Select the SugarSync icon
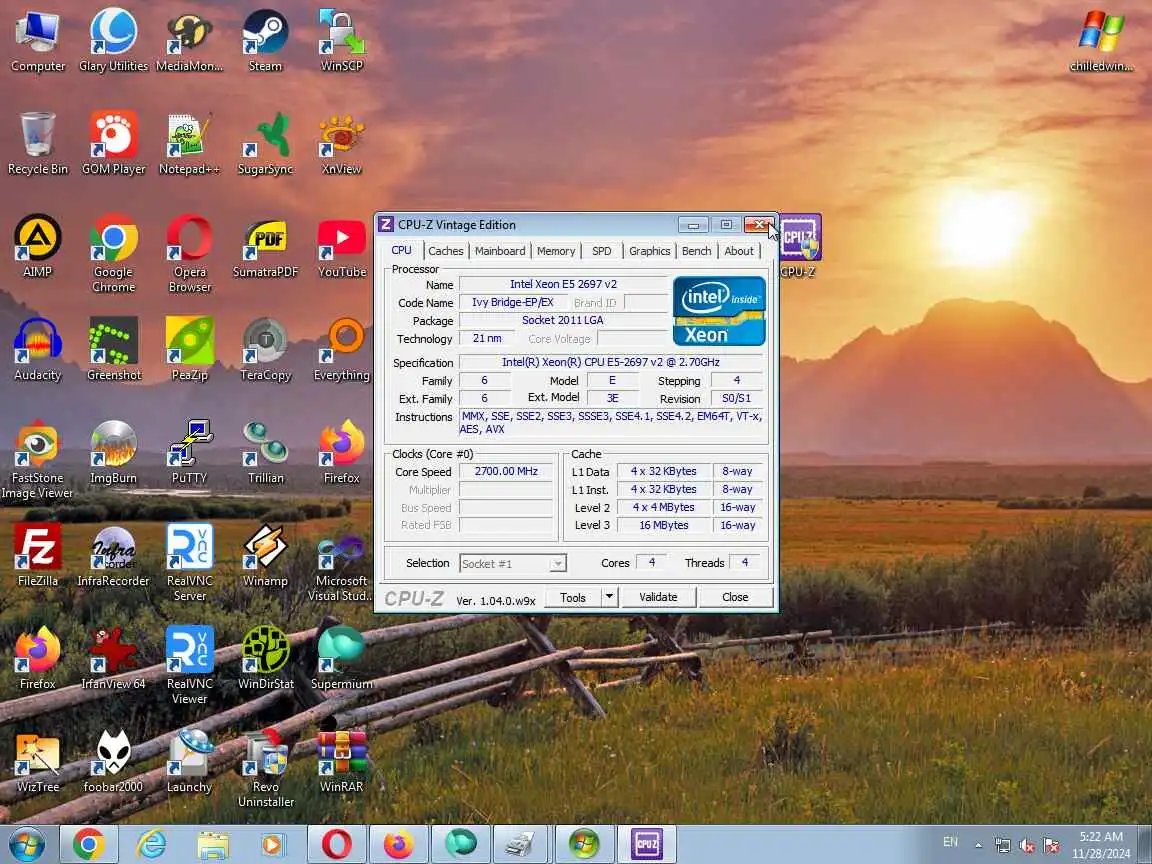Viewport: 1152px width, 864px height. click(x=265, y=143)
